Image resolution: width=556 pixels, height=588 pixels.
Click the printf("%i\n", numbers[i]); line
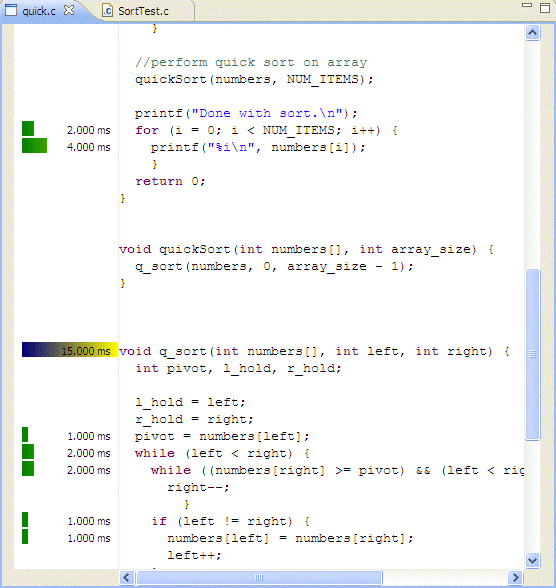pyautogui.click(x=258, y=147)
